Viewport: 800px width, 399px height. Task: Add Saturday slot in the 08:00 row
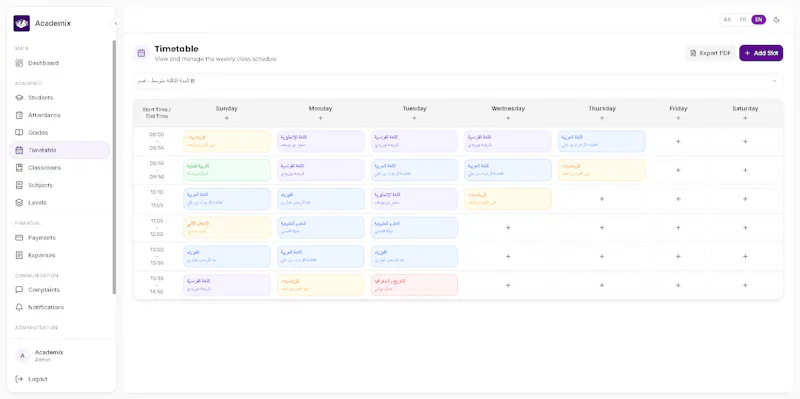tap(745, 141)
